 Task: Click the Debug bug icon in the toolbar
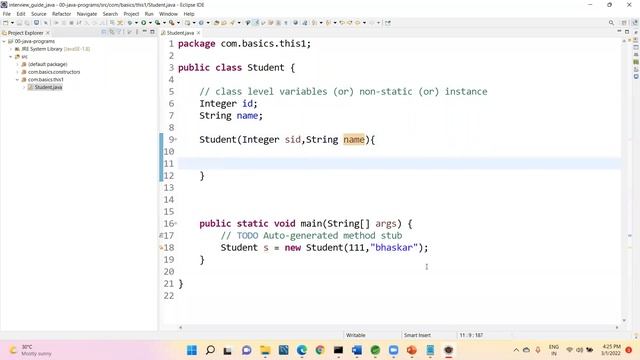[x=130, y=23]
